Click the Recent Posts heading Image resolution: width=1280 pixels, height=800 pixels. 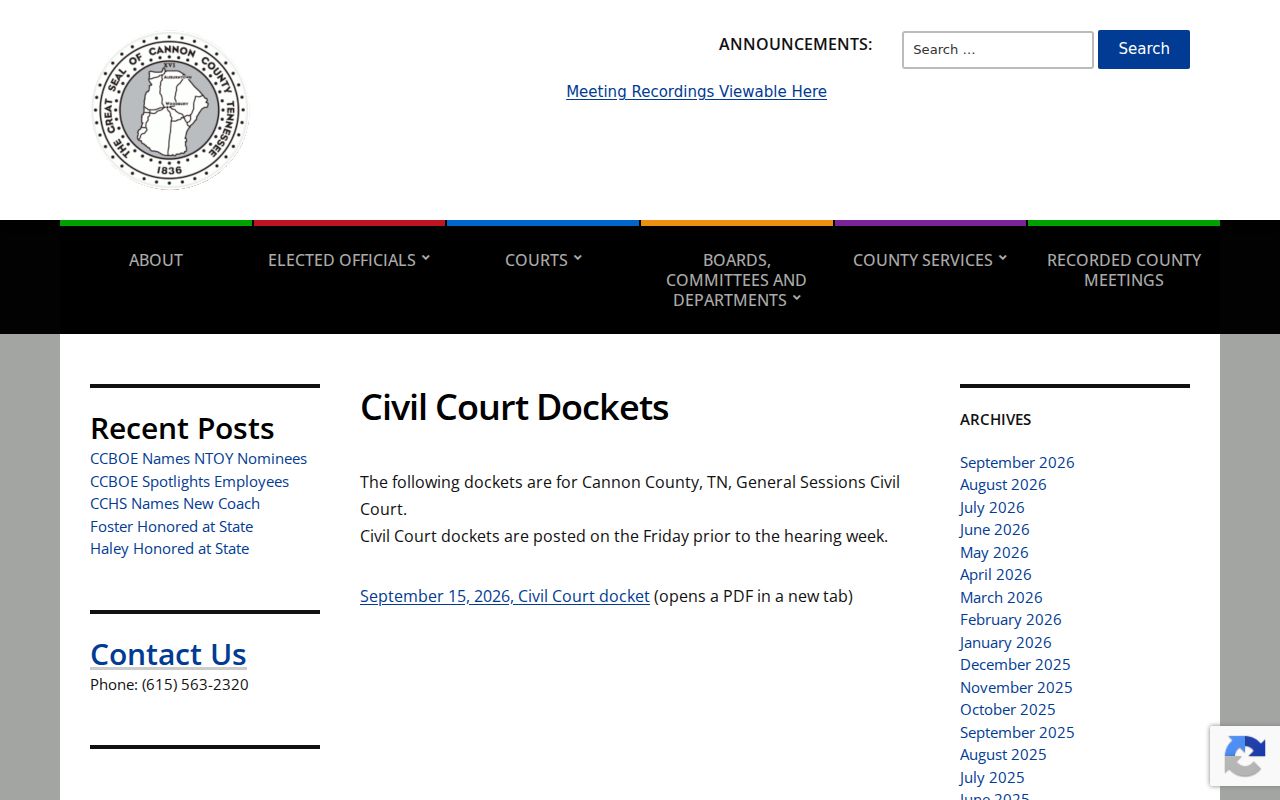click(x=182, y=428)
